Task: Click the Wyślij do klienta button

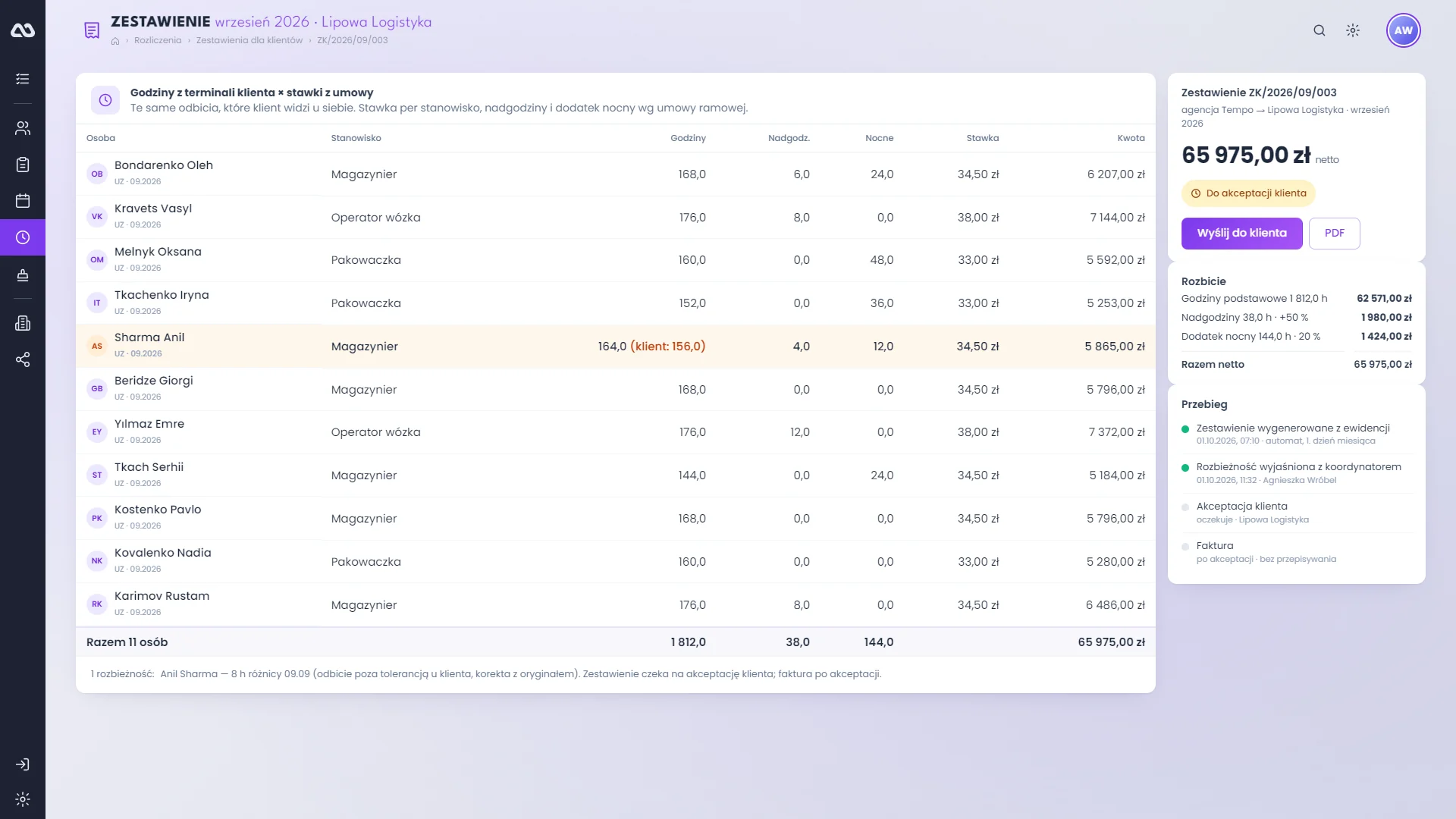Action: click(1241, 234)
